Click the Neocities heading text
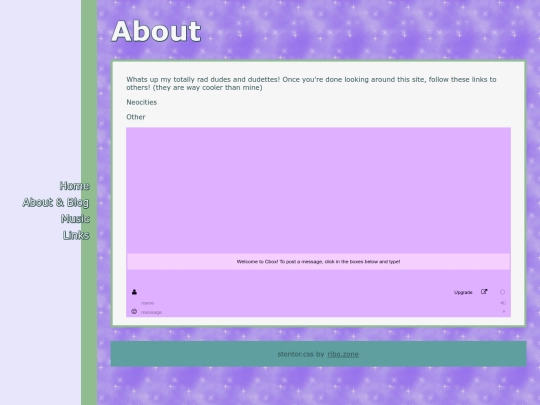 [x=142, y=102]
